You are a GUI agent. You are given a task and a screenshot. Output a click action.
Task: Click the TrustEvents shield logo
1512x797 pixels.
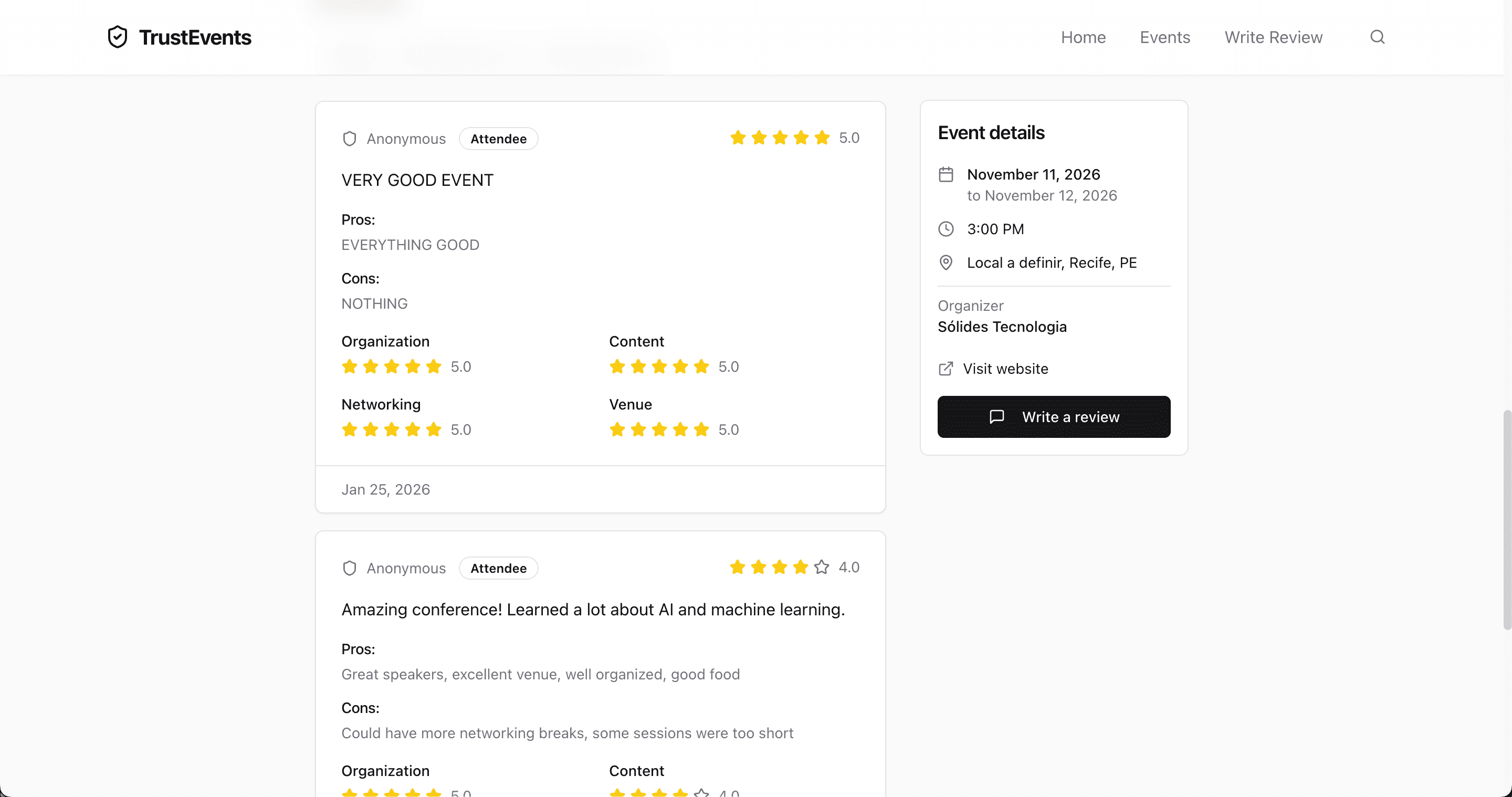point(118,36)
